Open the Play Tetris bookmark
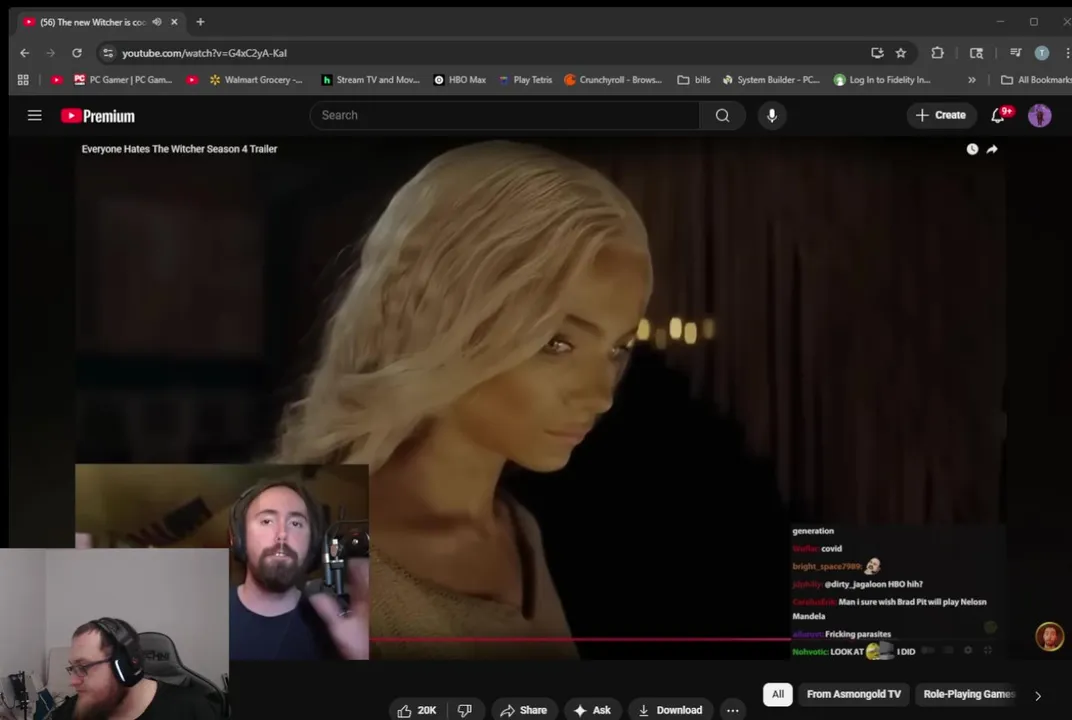This screenshot has height=720, width=1072. pyautogui.click(x=526, y=80)
